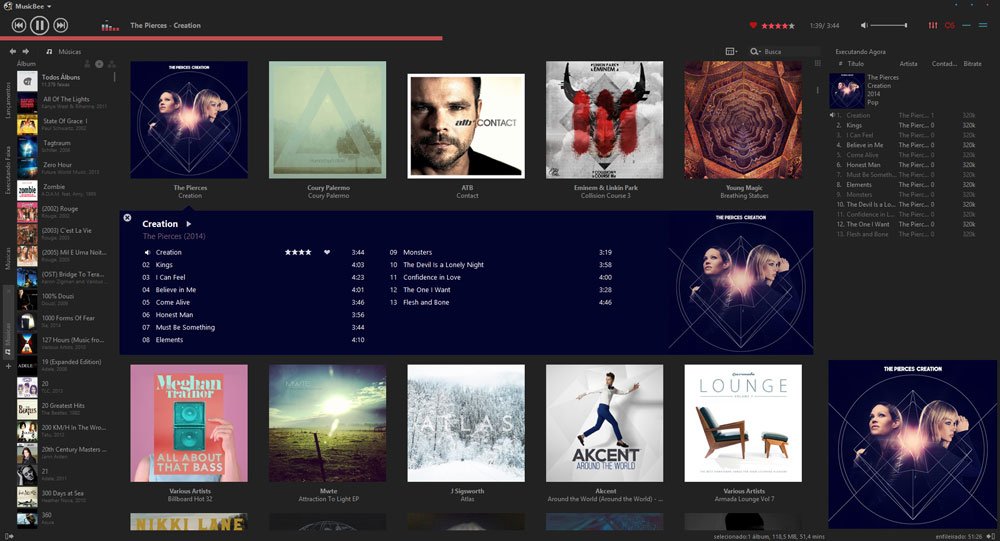Open the Músicas library tab

[64, 52]
